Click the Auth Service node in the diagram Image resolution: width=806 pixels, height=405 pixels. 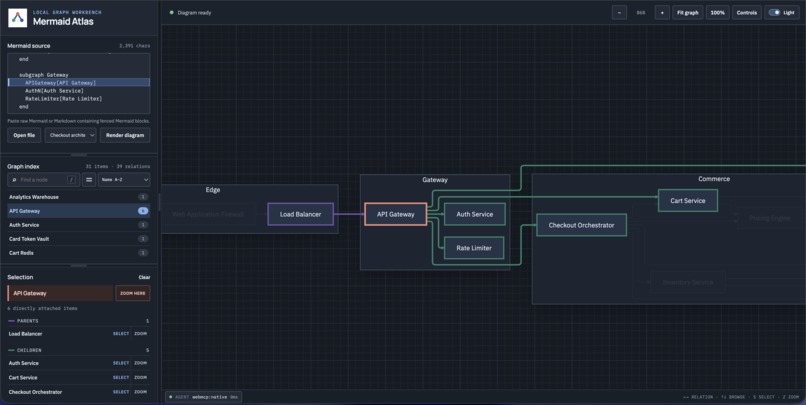click(x=474, y=214)
